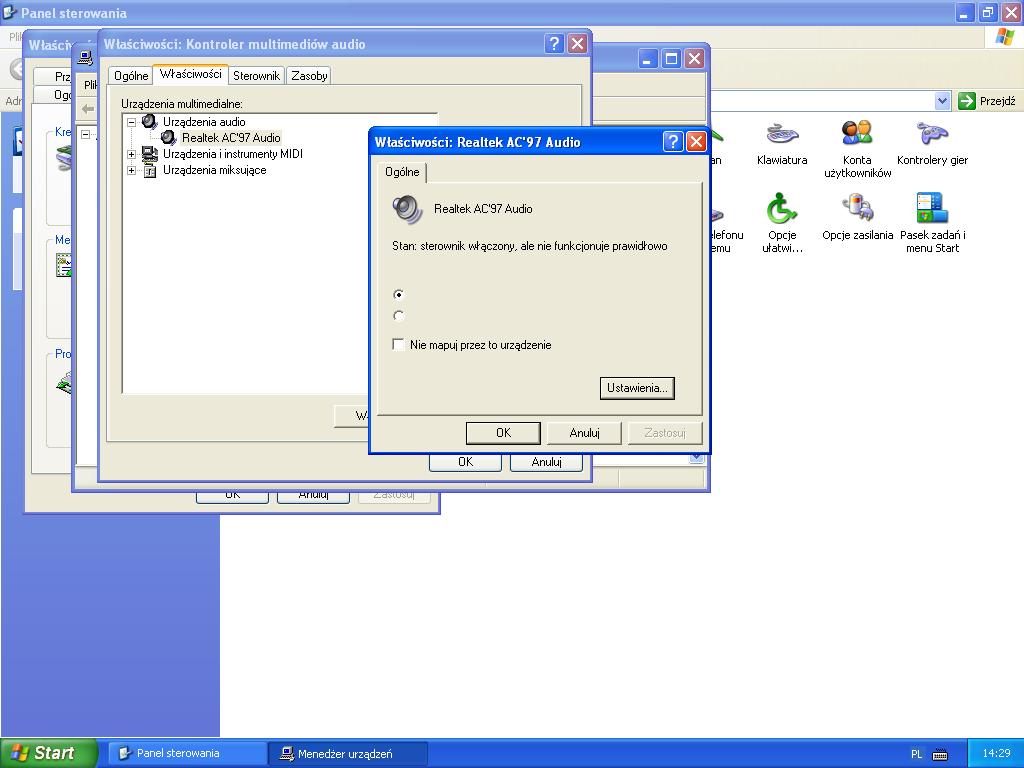Image resolution: width=1024 pixels, height=768 pixels.
Task: Click the back arrow in Menedżer urządzeń toolbar
Action: click(x=88, y=108)
